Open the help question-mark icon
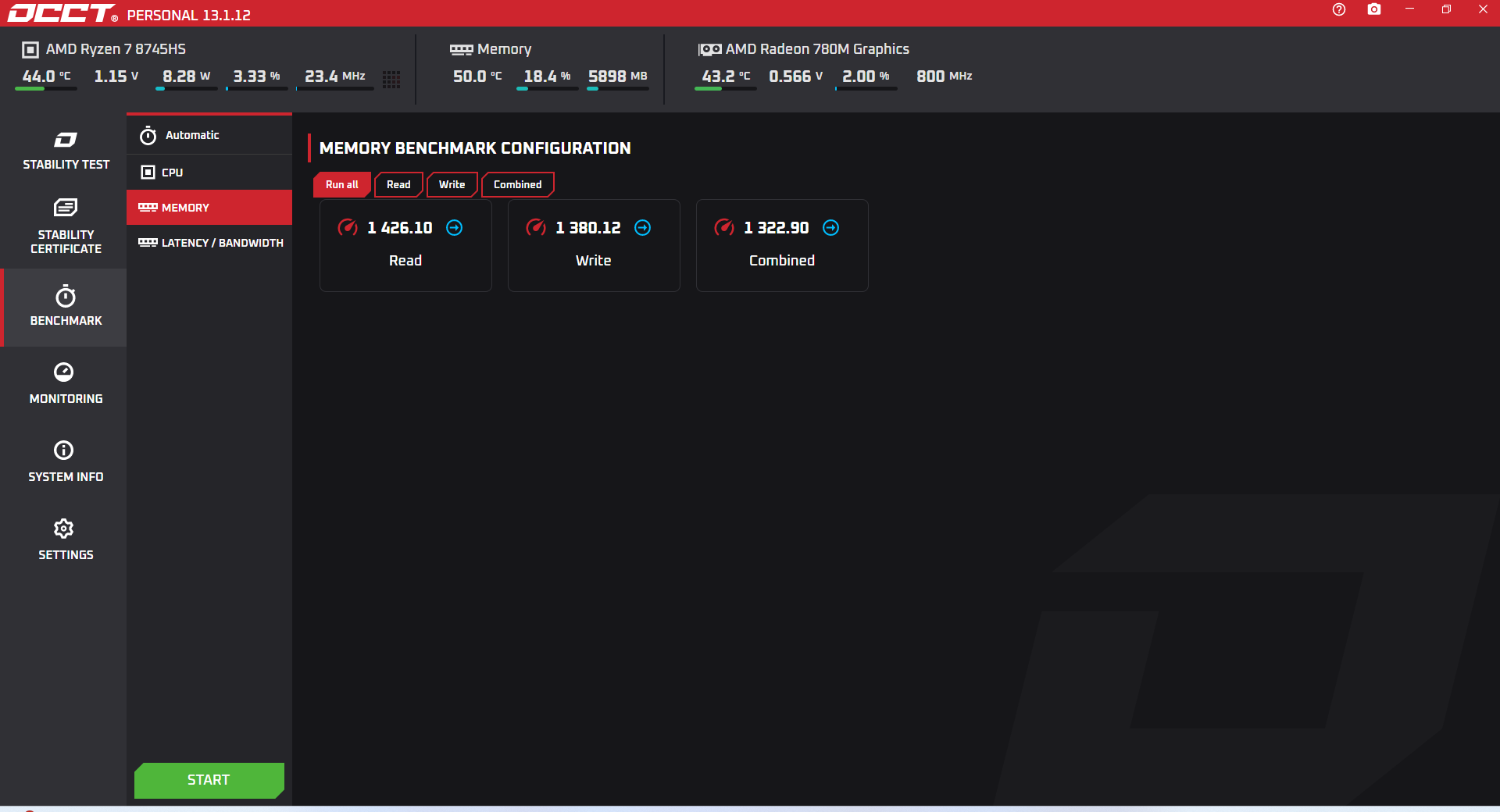 (x=1339, y=9)
